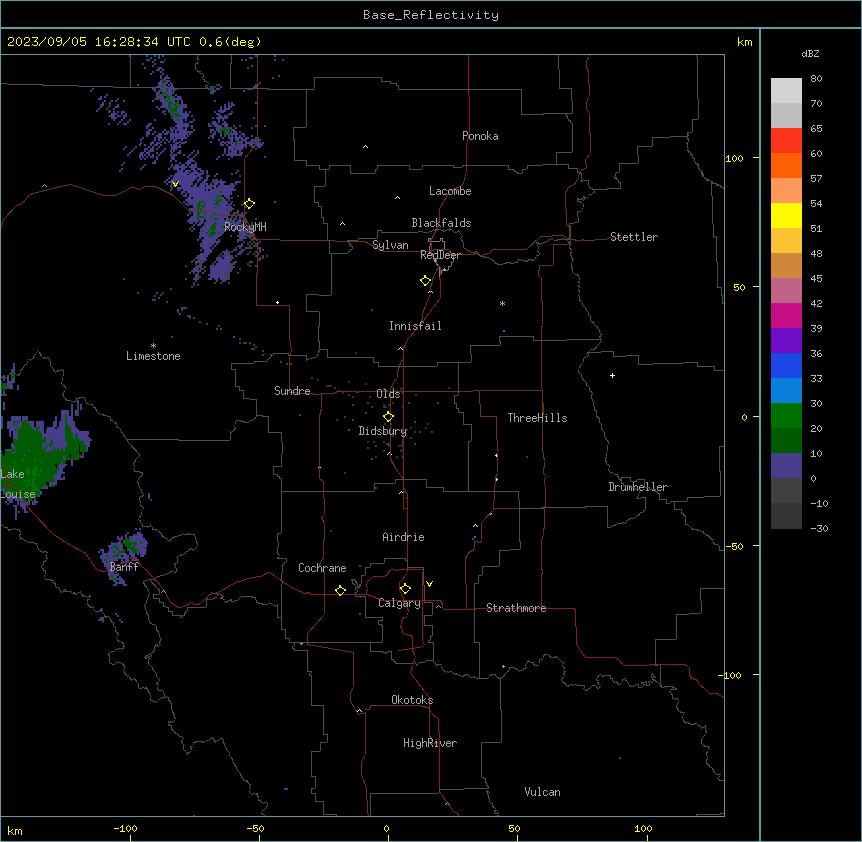
Task: Click the -50 tick on the bottom axis
Action: click(255, 828)
